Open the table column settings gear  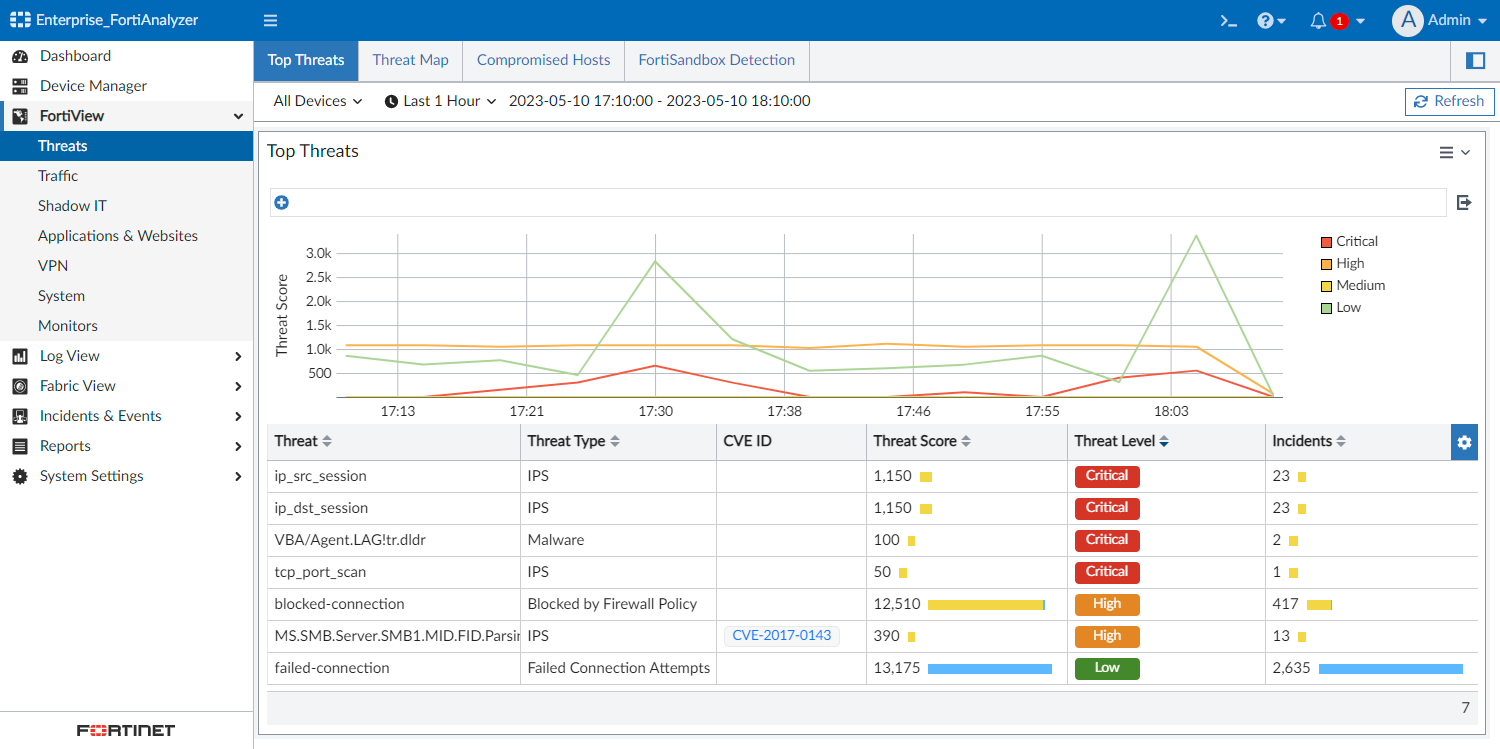(x=1464, y=441)
